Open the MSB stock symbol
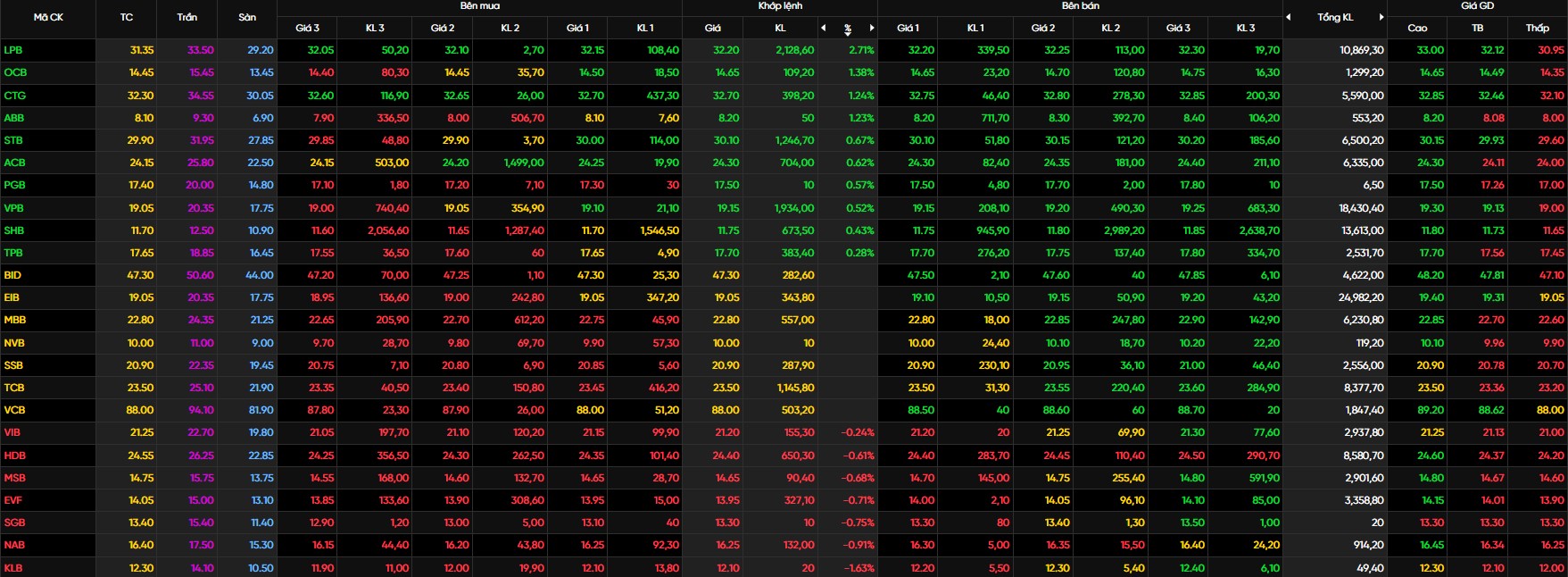 [x=14, y=478]
